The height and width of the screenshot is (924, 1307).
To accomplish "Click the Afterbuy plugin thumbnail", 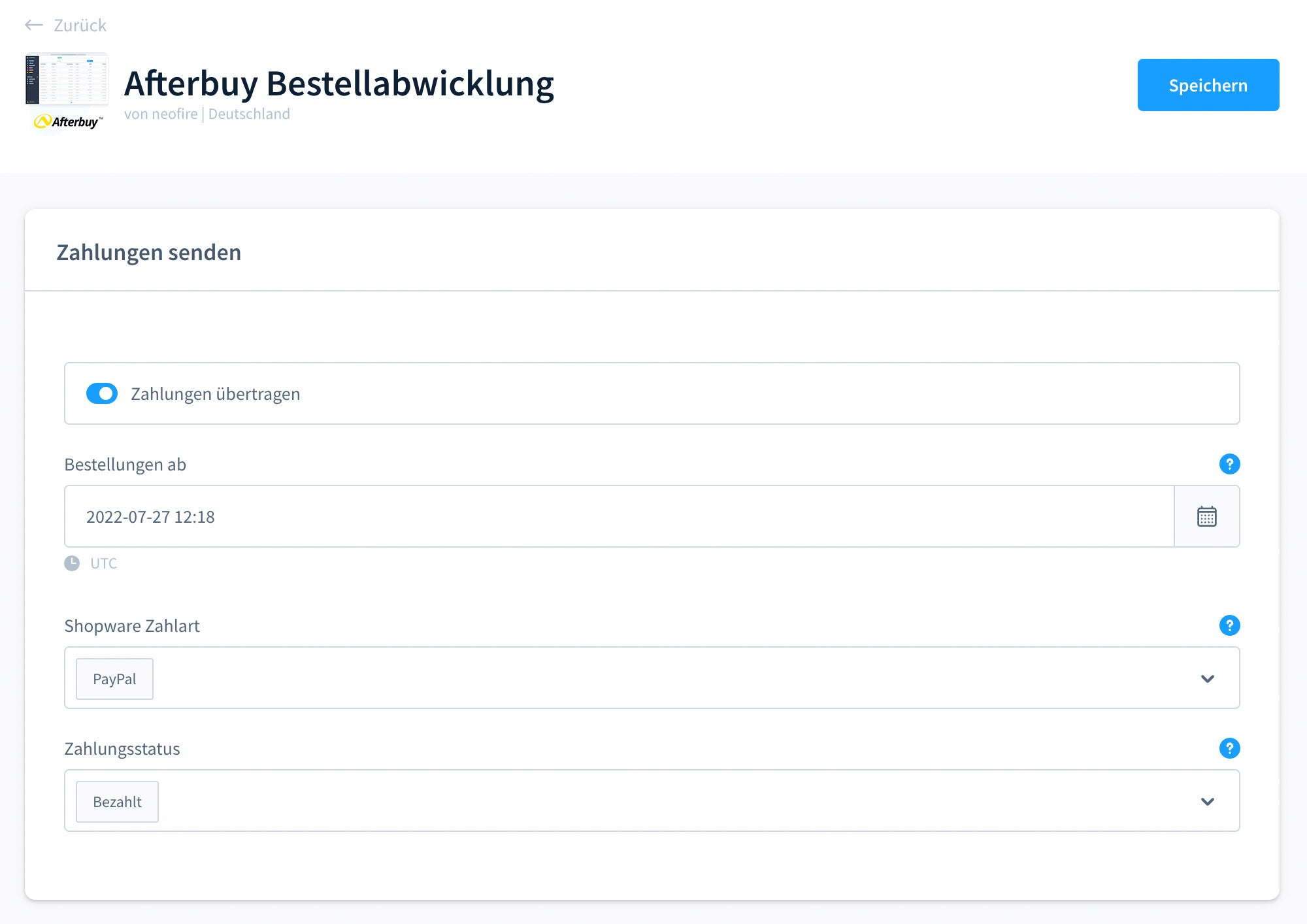I will click(x=67, y=79).
